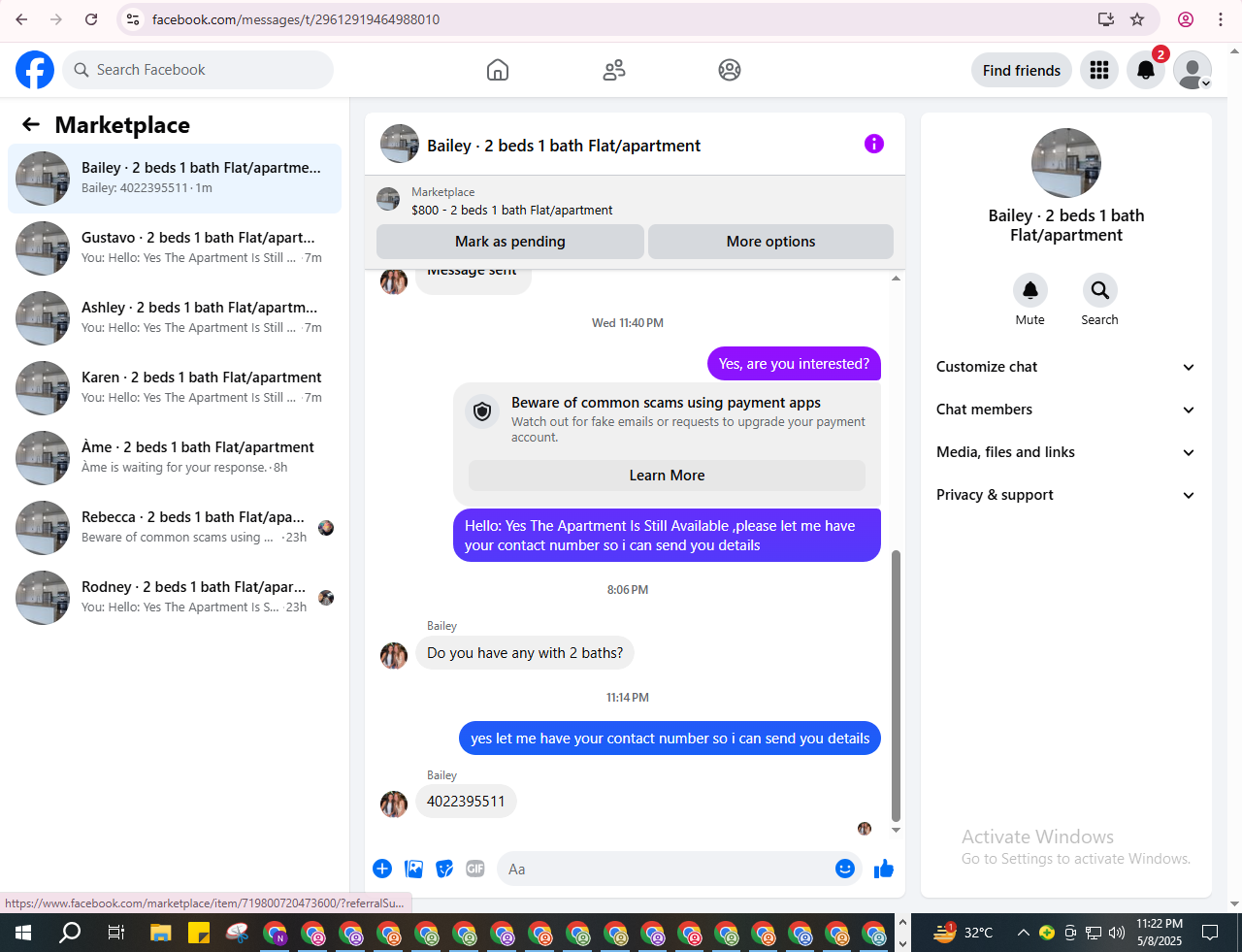Click the browser address bar URL
Image resolution: width=1242 pixels, height=952 pixels.
coord(296,19)
